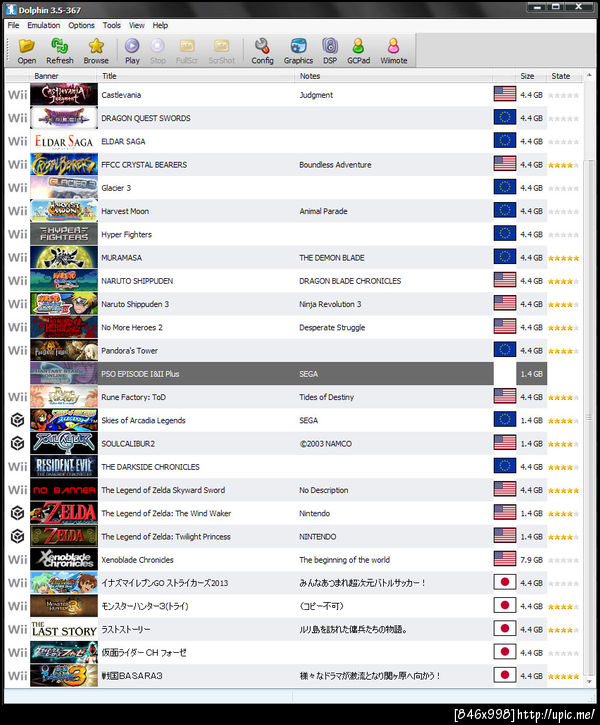
Task: Click the vertical scrollbar thumb
Action: (x=589, y=418)
